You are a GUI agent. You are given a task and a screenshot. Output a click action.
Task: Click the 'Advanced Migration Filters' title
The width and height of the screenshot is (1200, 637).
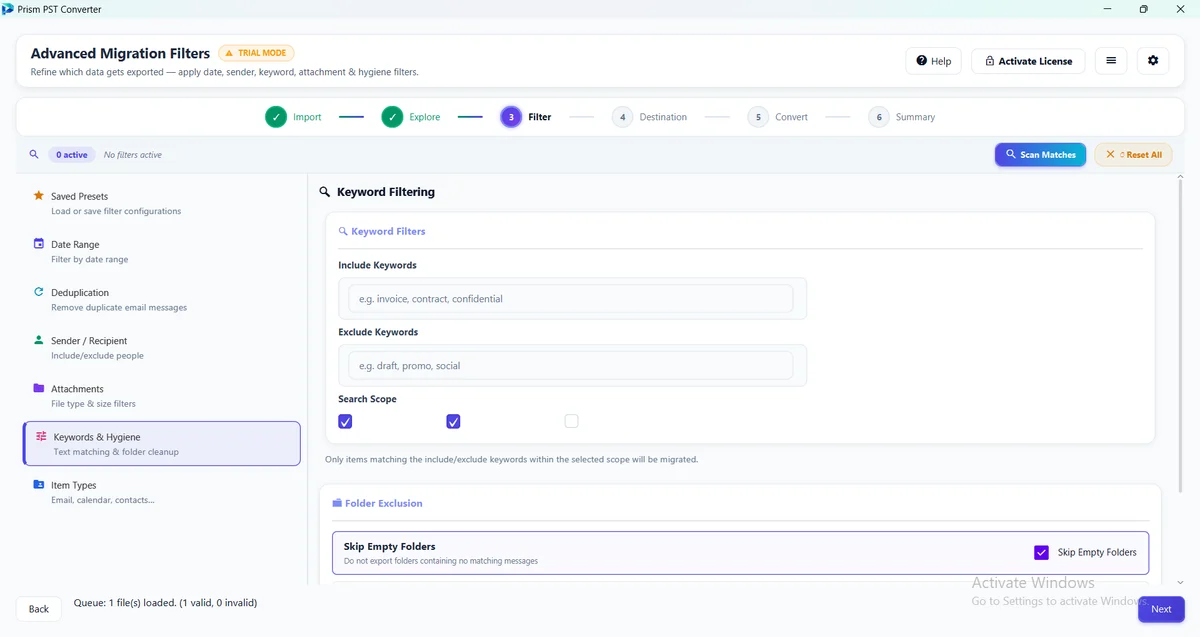point(120,53)
